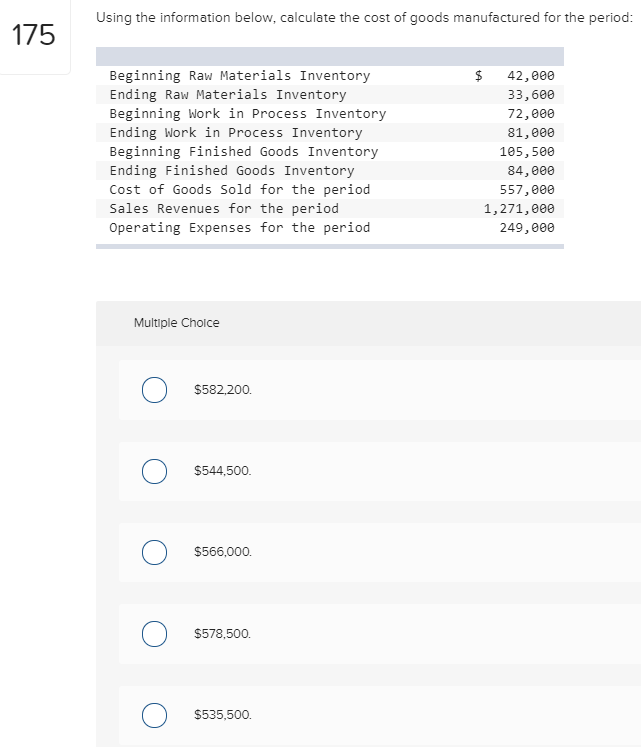Click the Ending Finished Goods Inventory row
This screenshot has height=747, width=641.
point(231,171)
